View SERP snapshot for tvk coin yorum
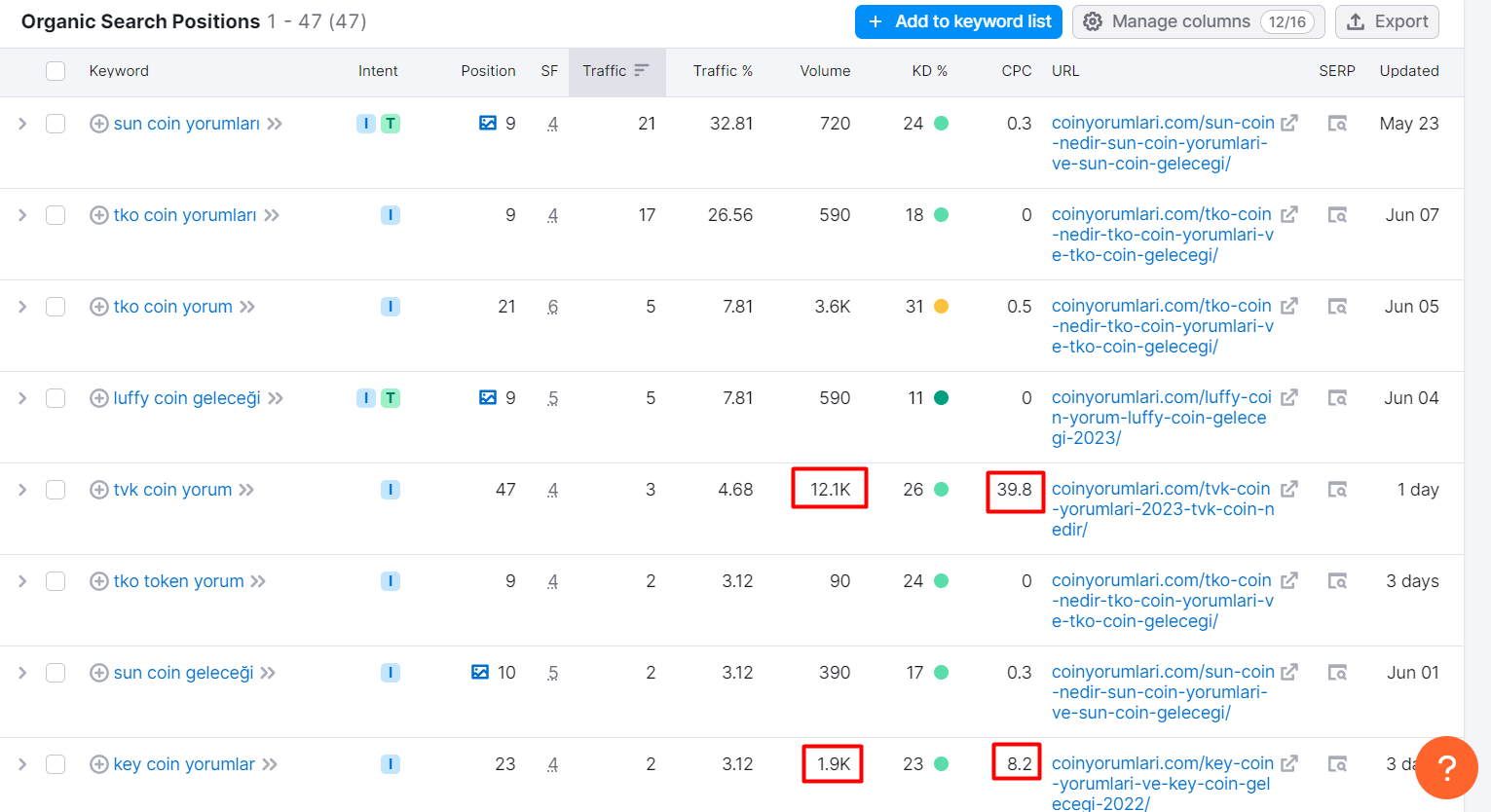The height and width of the screenshot is (812, 1491). [x=1338, y=490]
